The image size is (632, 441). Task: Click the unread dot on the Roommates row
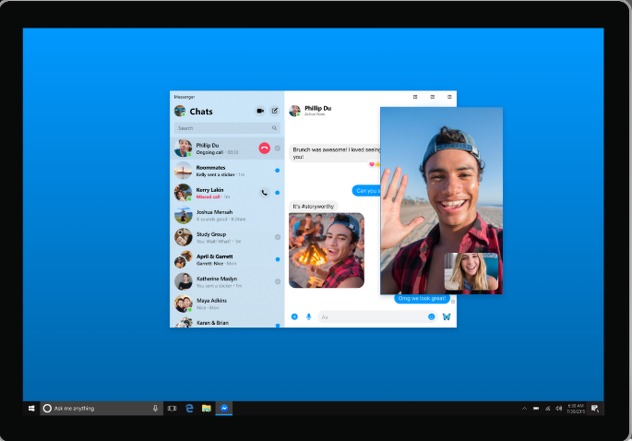click(x=277, y=171)
